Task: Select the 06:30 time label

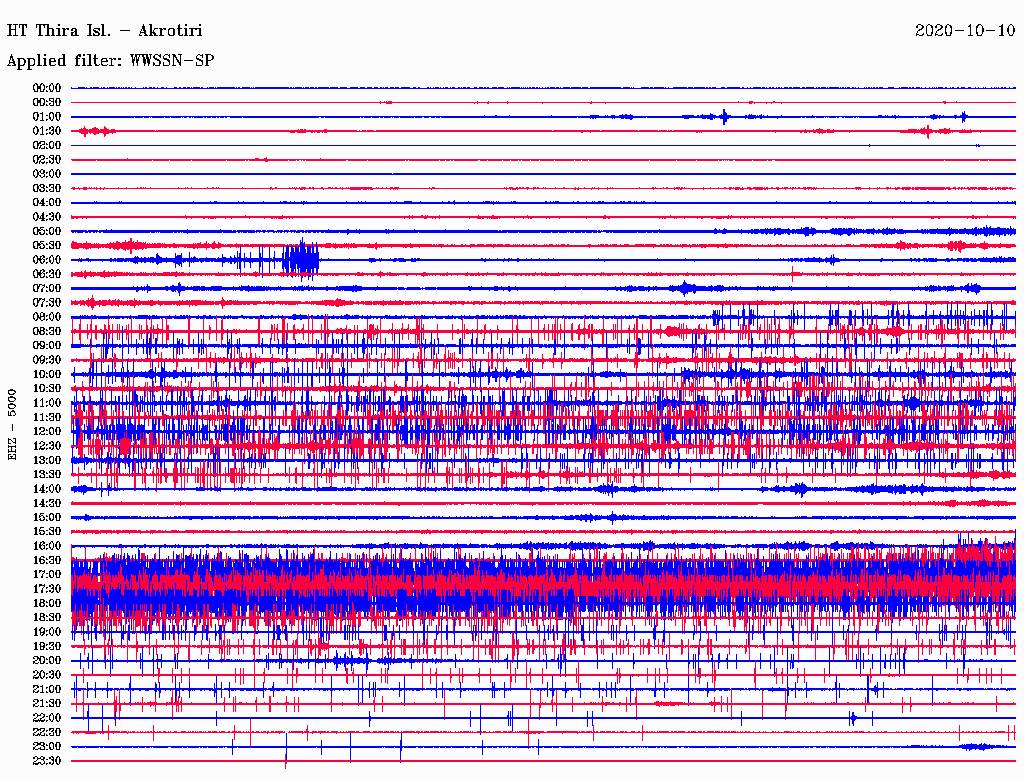Action: pyautogui.click(x=46, y=274)
